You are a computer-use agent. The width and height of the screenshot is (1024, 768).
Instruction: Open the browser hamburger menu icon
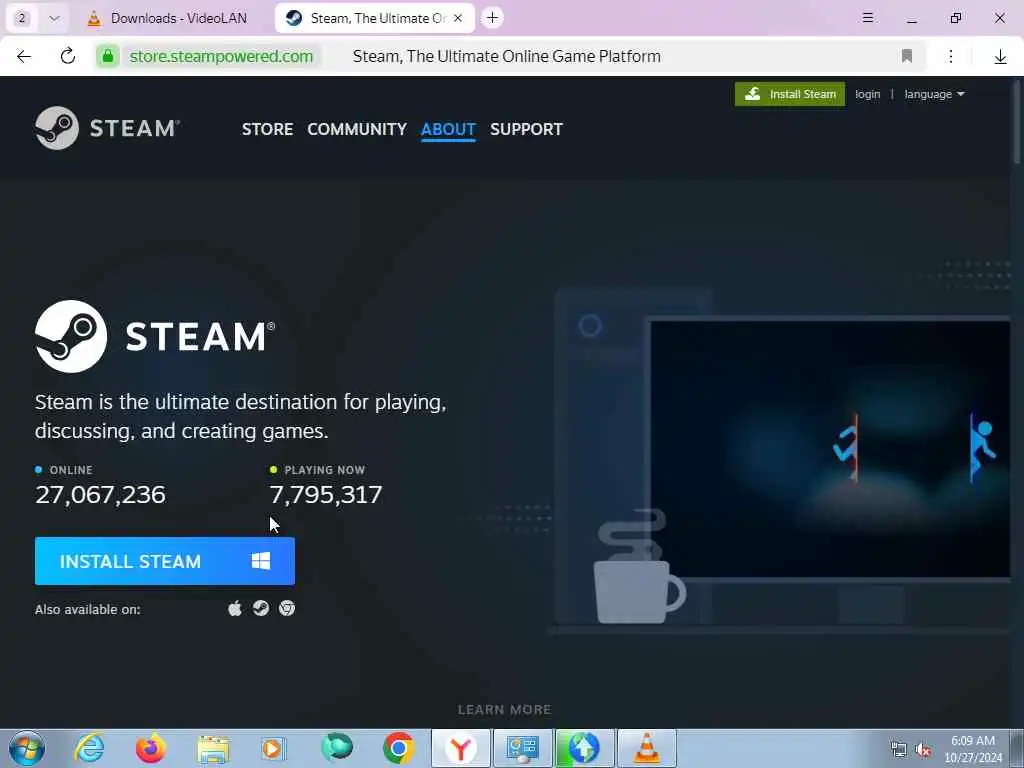click(868, 18)
